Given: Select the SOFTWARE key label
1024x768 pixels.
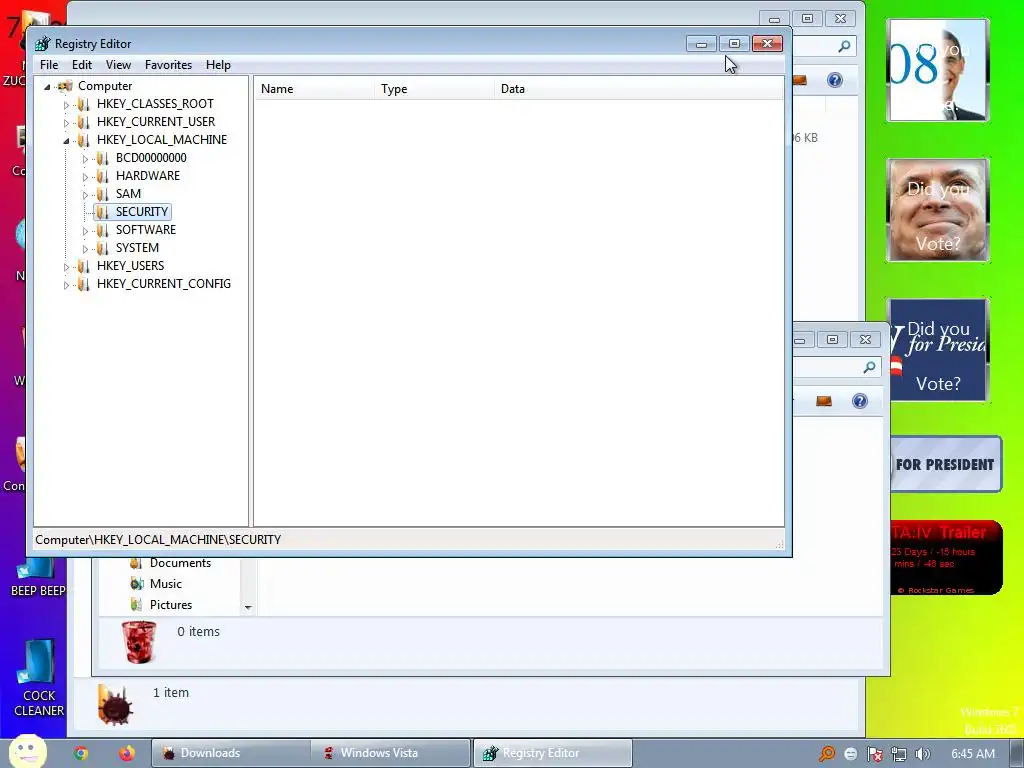Looking at the screenshot, I should tap(146, 230).
